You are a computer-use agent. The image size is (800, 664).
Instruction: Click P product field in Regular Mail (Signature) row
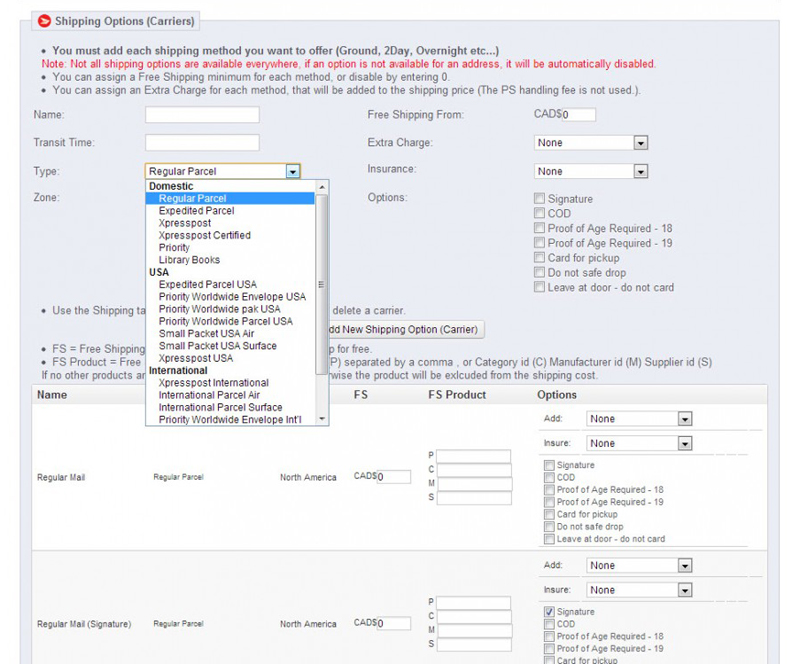pos(473,603)
